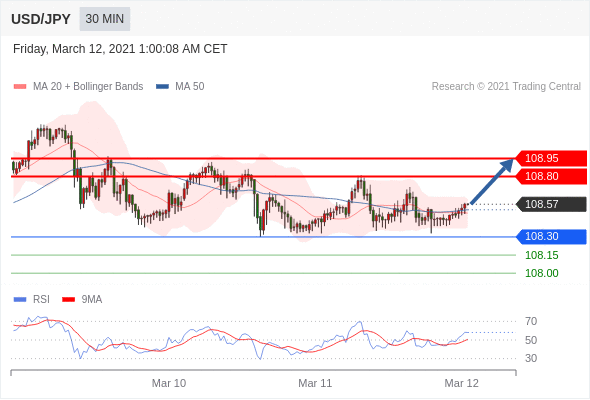Screen dimensions: 590x400
Task: Click the 108.00 green support level label
Action: pos(541,273)
